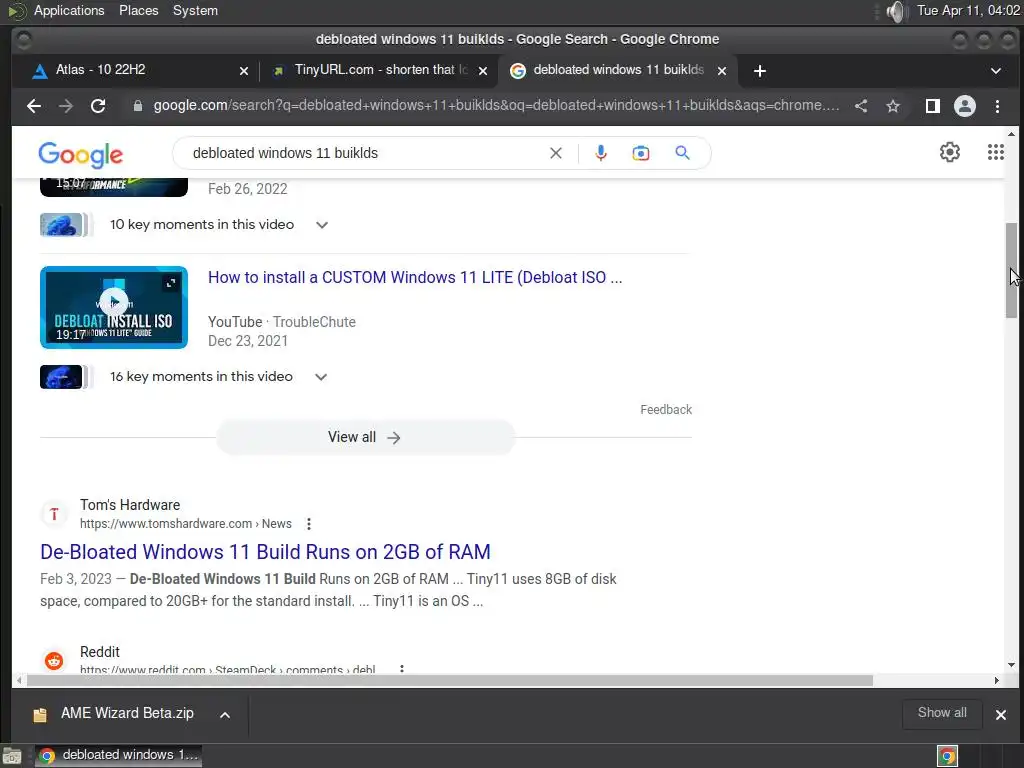Play the DEBLOAT INSTALL ISO video thumbnail
This screenshot has height=768, width=1024.
click(x=114, y=307)
